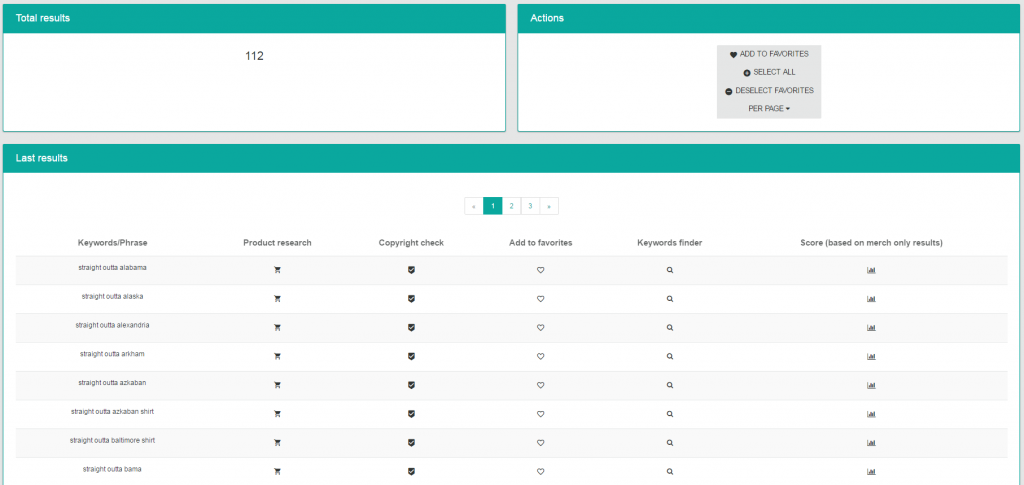View score chart for baltimore shirt row
This screenshot has width=1024, height=485.
(871, 443)
